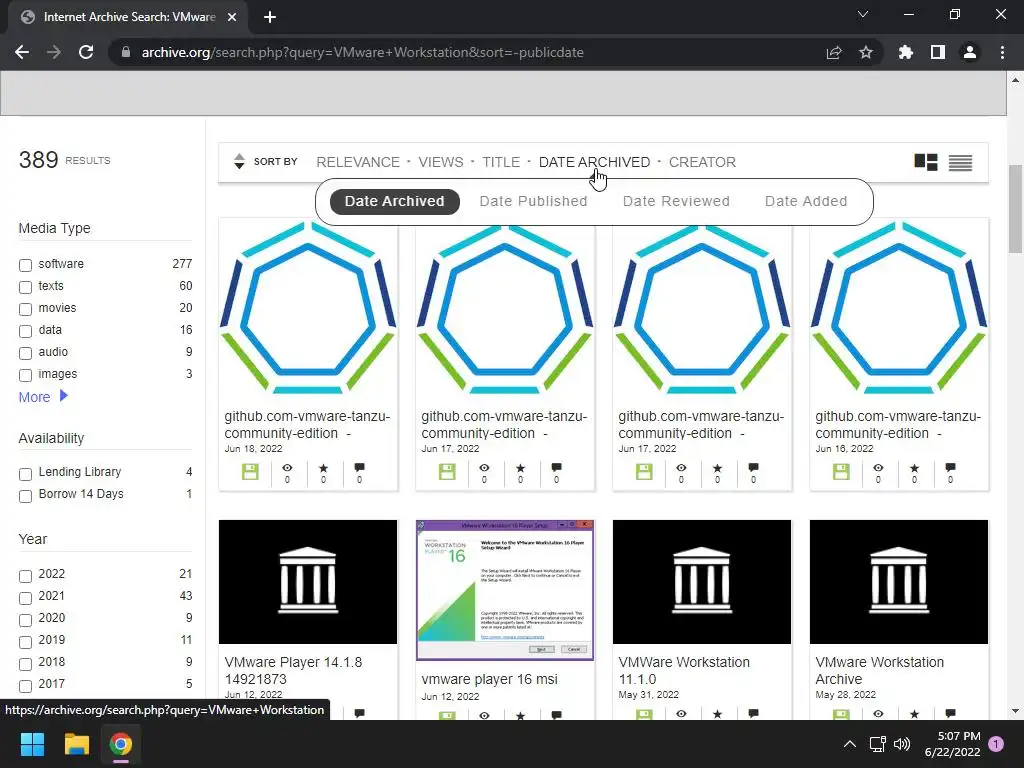1024x768 pixels.
Task: Click reviews bubble of Jun 16 tanzu item
Action: pyautogui.click(x=950, y=468)
